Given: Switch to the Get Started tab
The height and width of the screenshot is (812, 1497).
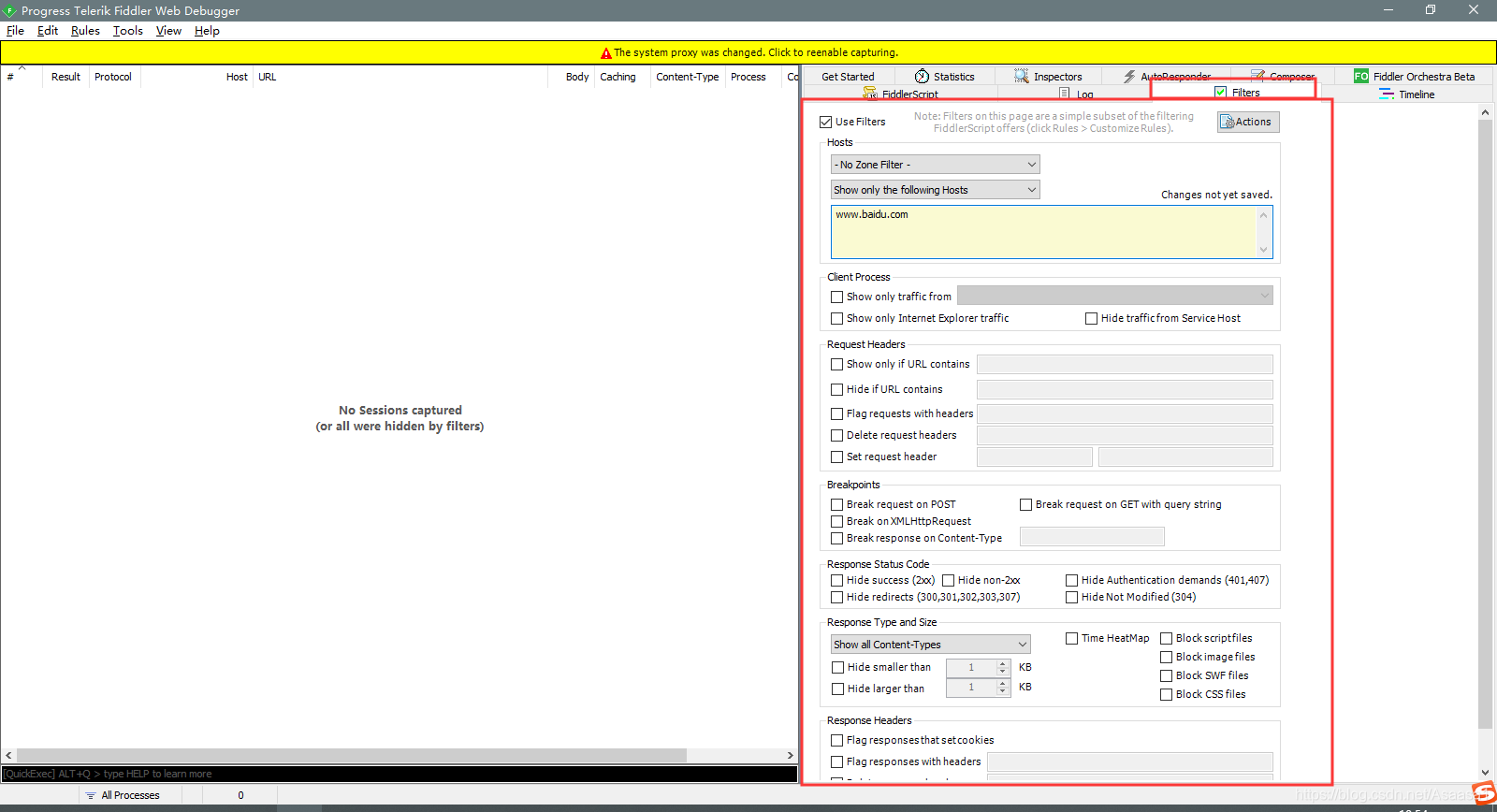Looking at the screenshot, I should 849,77.
